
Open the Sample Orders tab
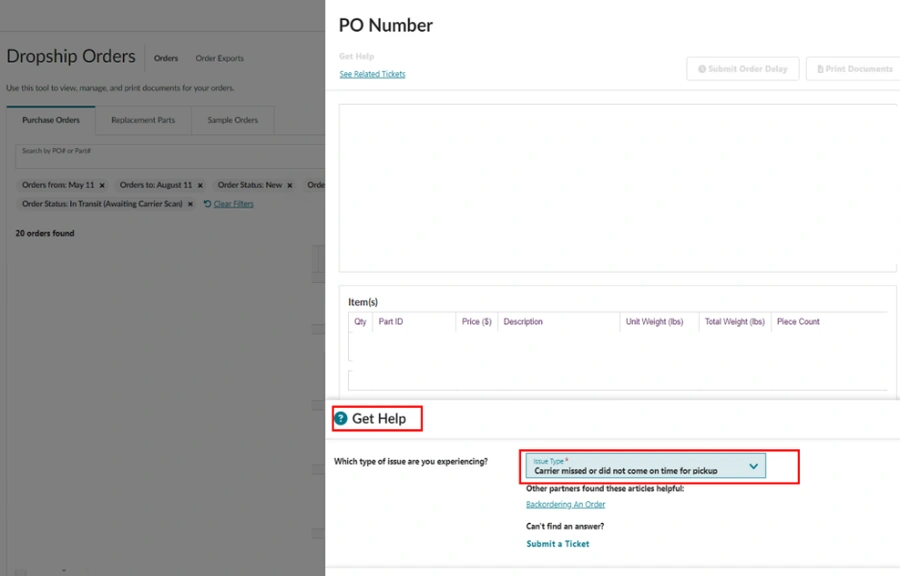232,120
